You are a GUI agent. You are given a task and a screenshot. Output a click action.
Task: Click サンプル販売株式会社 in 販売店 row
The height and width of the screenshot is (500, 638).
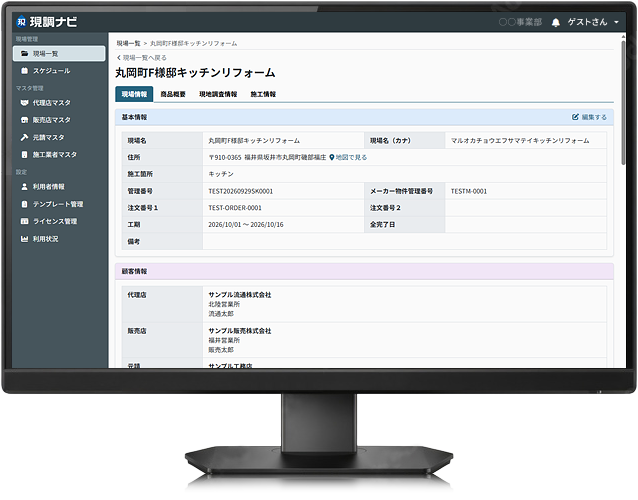(x=240, y=331)
